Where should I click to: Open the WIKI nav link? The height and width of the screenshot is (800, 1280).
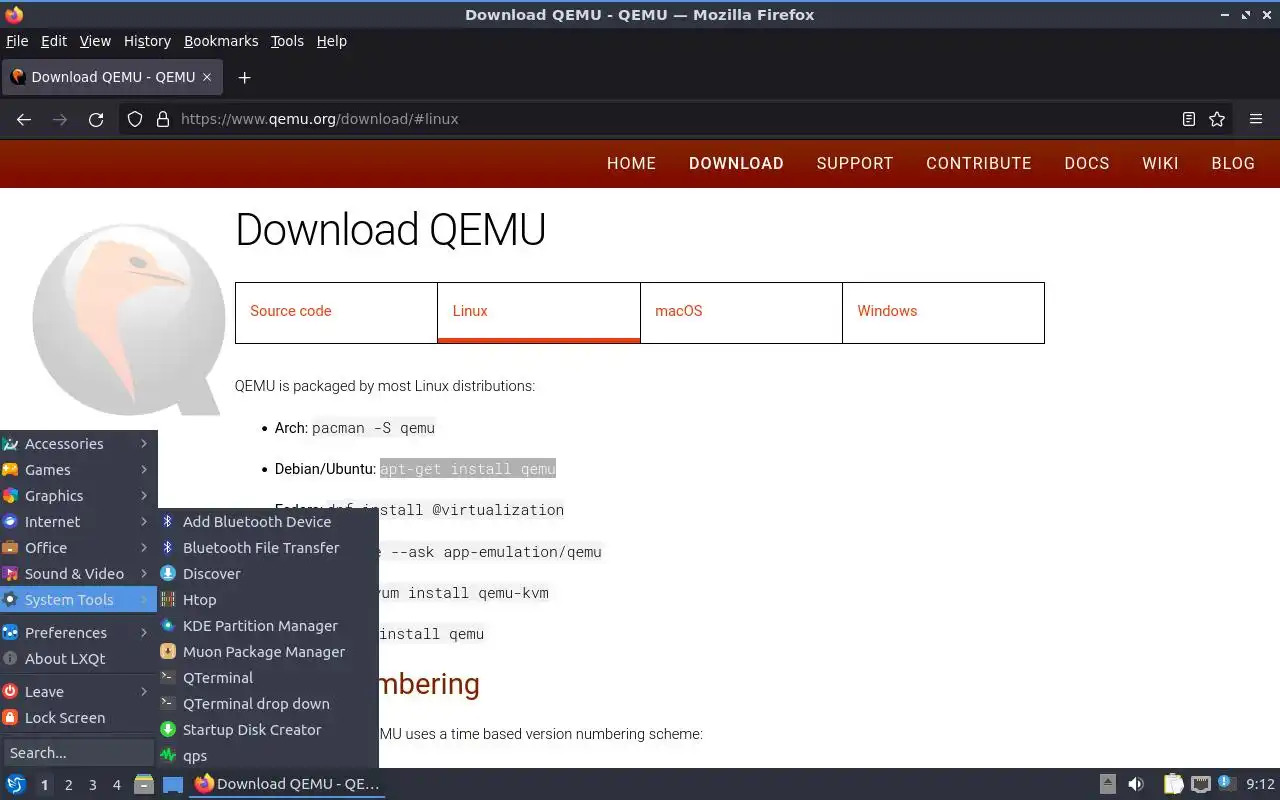pos(1160,163)
